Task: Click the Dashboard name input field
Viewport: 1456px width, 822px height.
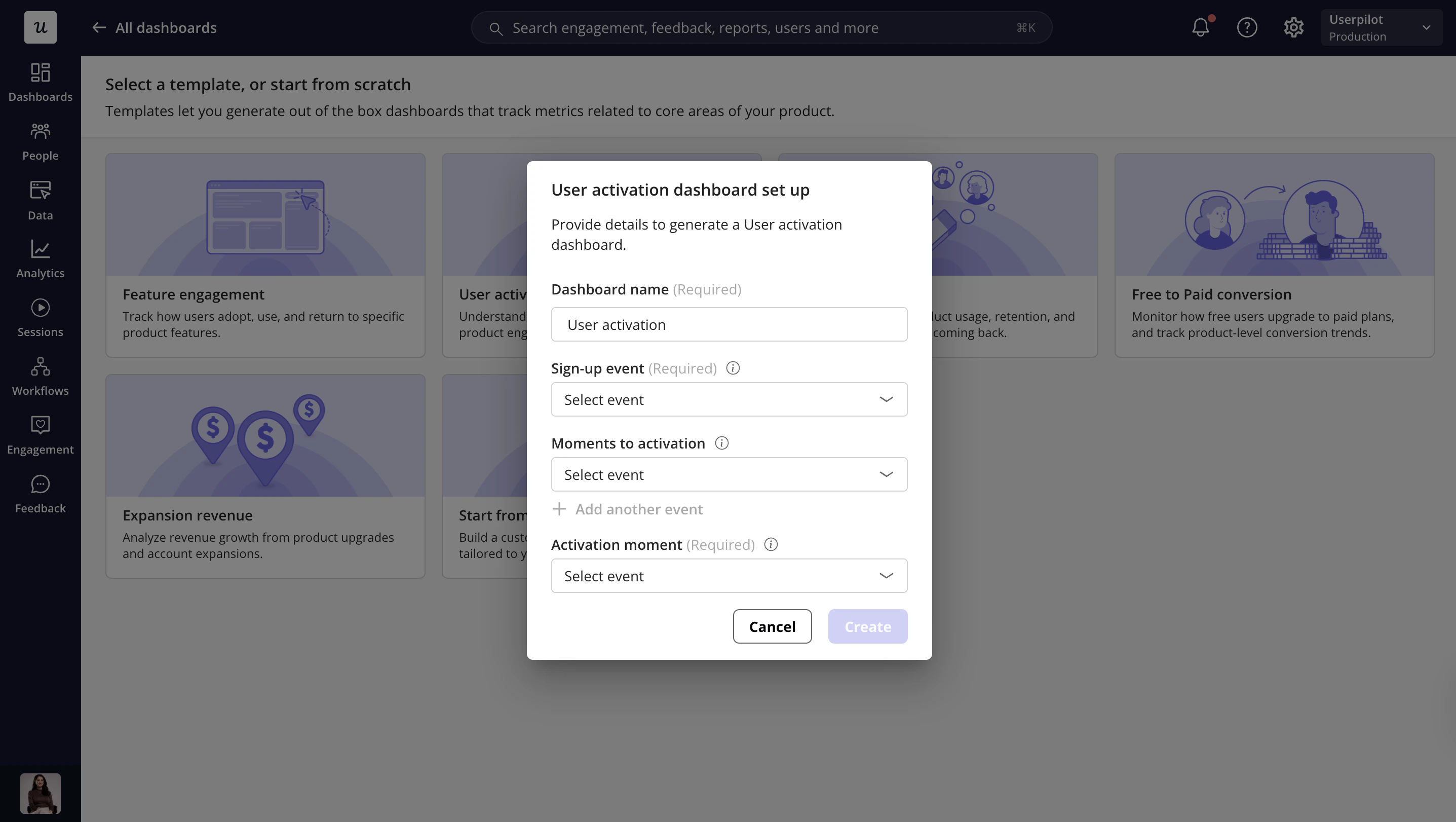Action: pyautogui.click(x=729, y=324)
